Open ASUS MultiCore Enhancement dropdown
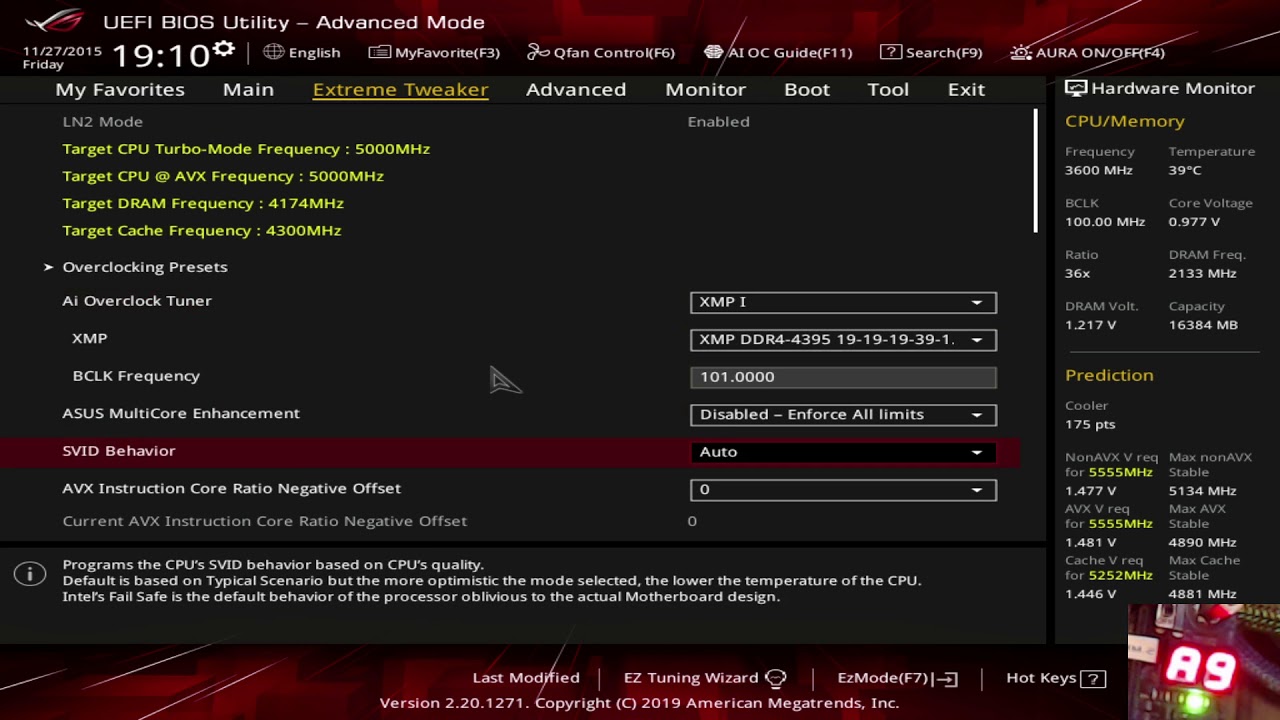The image size is (1280, 720). tap(843, 414)
